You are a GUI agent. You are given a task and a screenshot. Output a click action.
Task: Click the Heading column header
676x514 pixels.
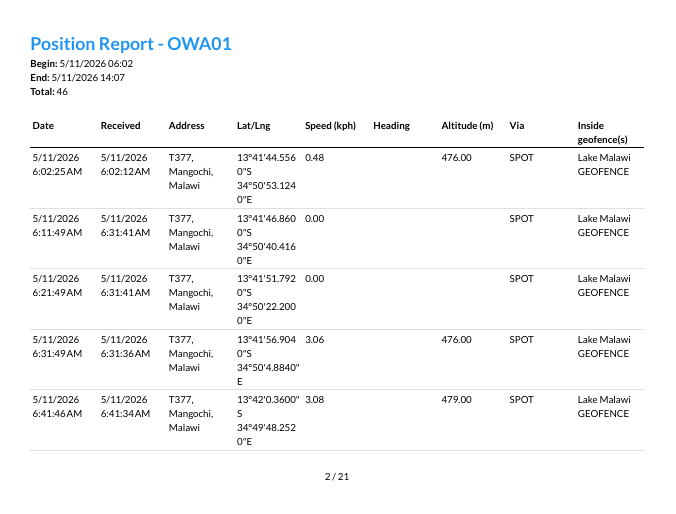point(391,125)
